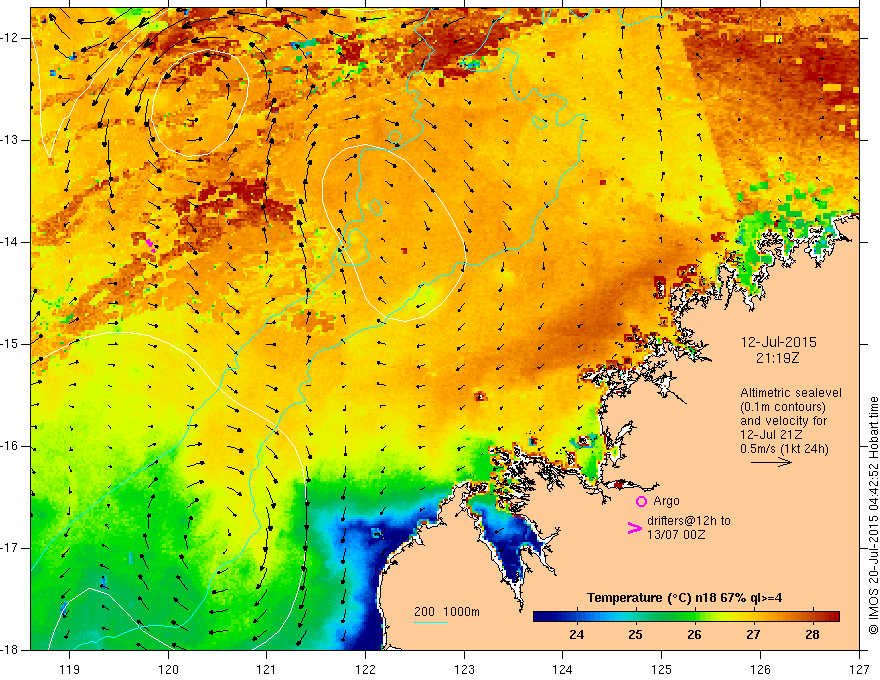Click the 'drifters@12h to' legend text
This screenshot has height=680, width=880.
pyautogui.click(x=689, y=521)
